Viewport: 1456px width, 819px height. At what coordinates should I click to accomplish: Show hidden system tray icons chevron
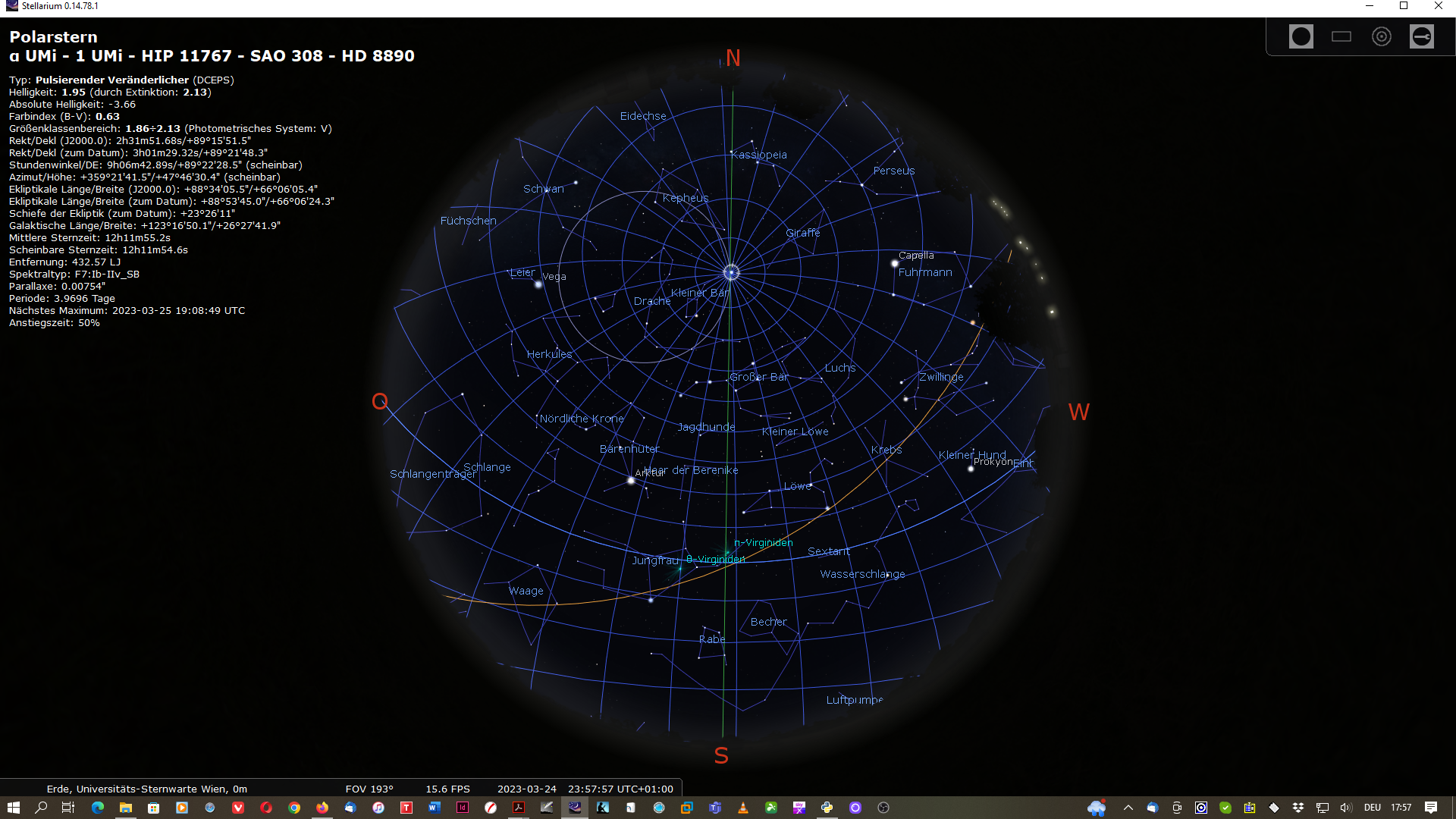coord(1128,808)
